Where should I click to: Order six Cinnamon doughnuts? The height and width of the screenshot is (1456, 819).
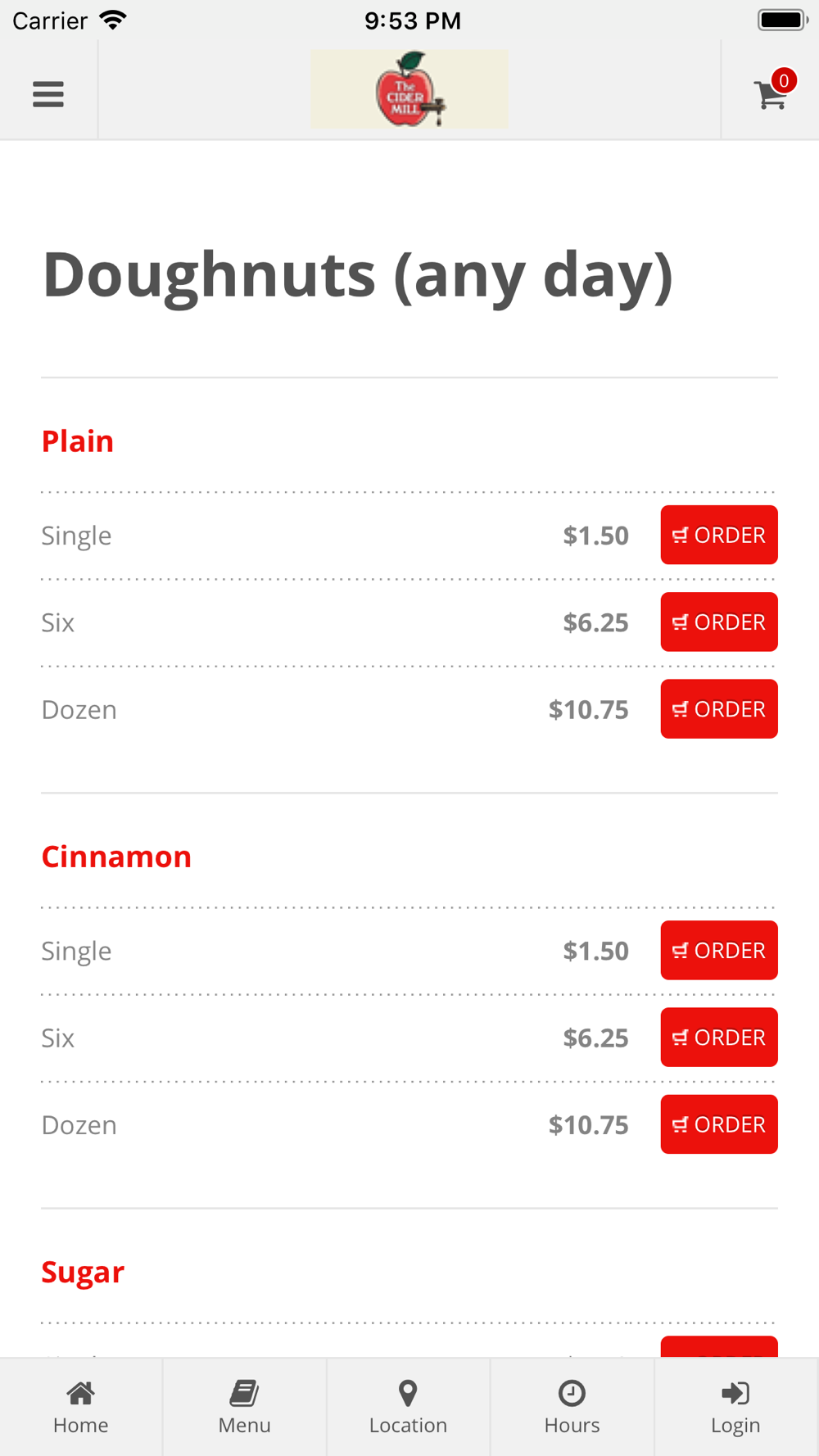[719, 1037]
